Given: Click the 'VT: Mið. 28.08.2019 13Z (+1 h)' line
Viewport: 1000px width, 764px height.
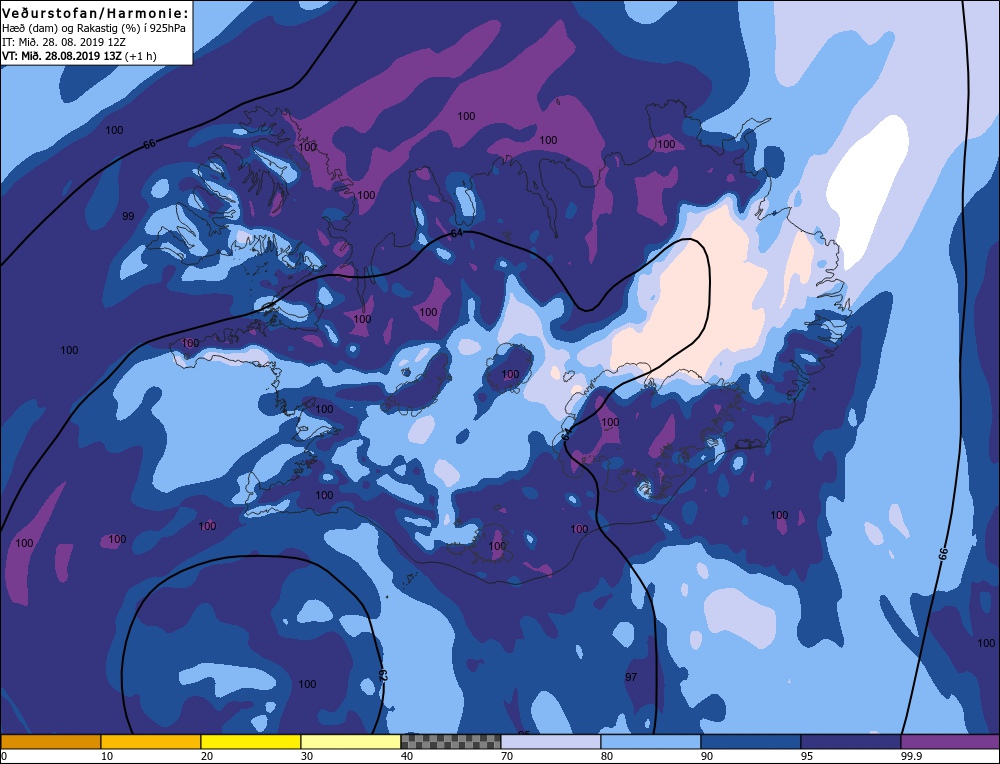Looking at the screenshot, I should tap(80, 55).
